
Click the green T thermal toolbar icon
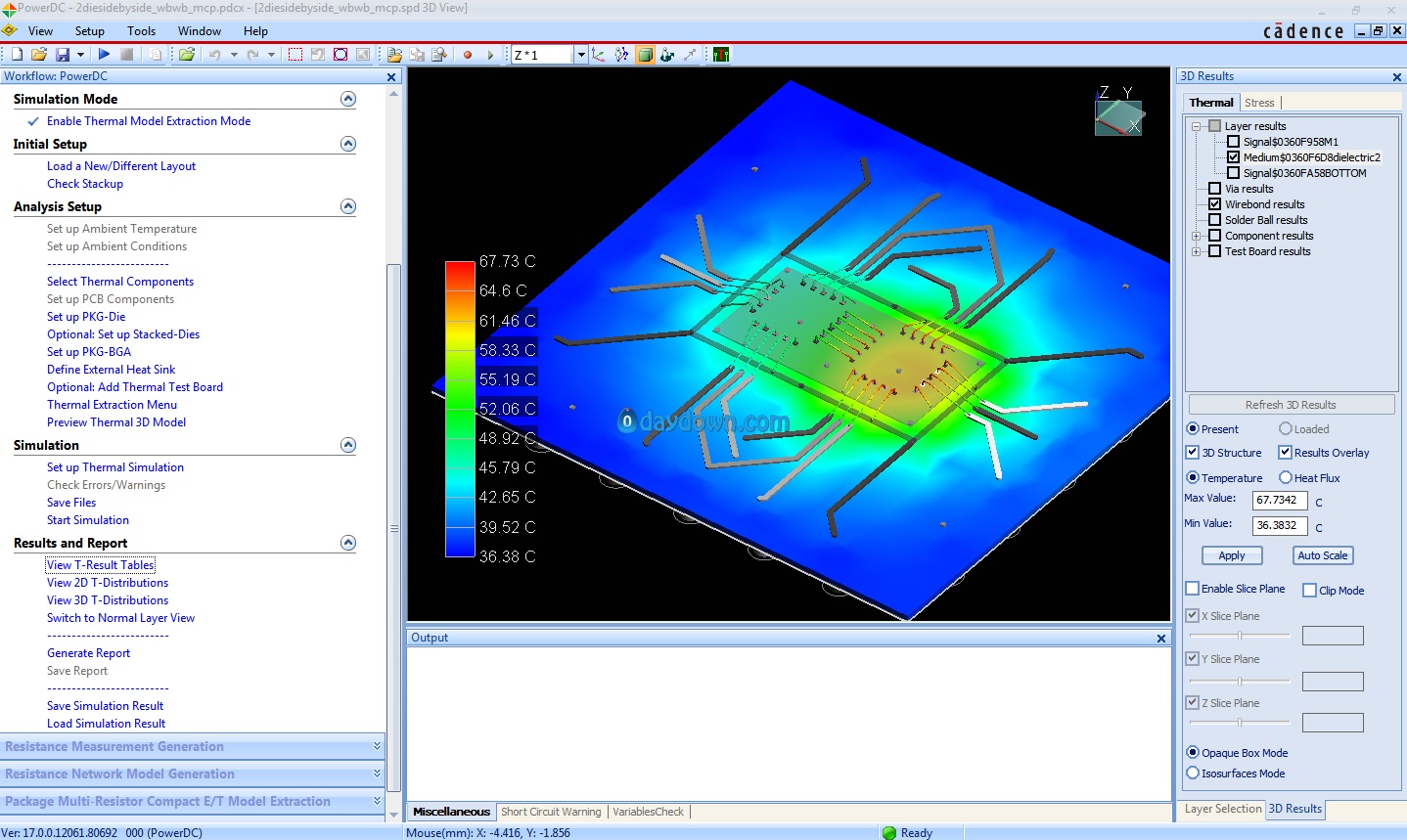click(x=721, y=55)
